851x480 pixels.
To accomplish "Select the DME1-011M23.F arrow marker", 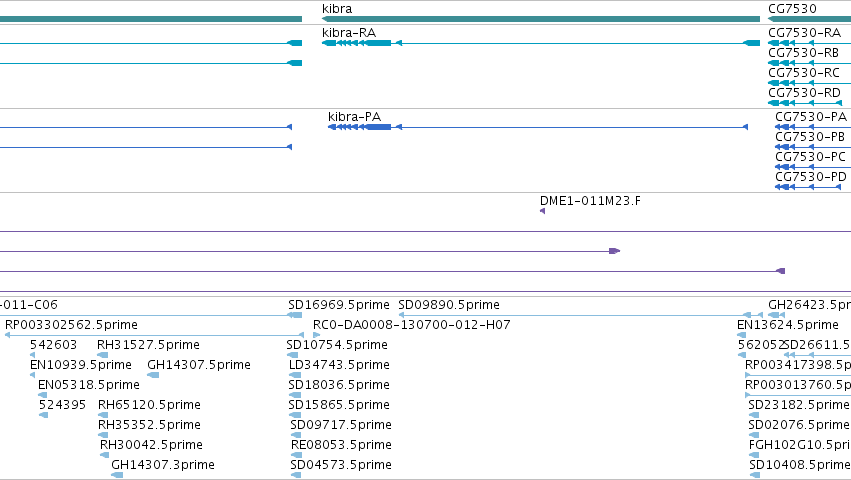I will [542, 211].
